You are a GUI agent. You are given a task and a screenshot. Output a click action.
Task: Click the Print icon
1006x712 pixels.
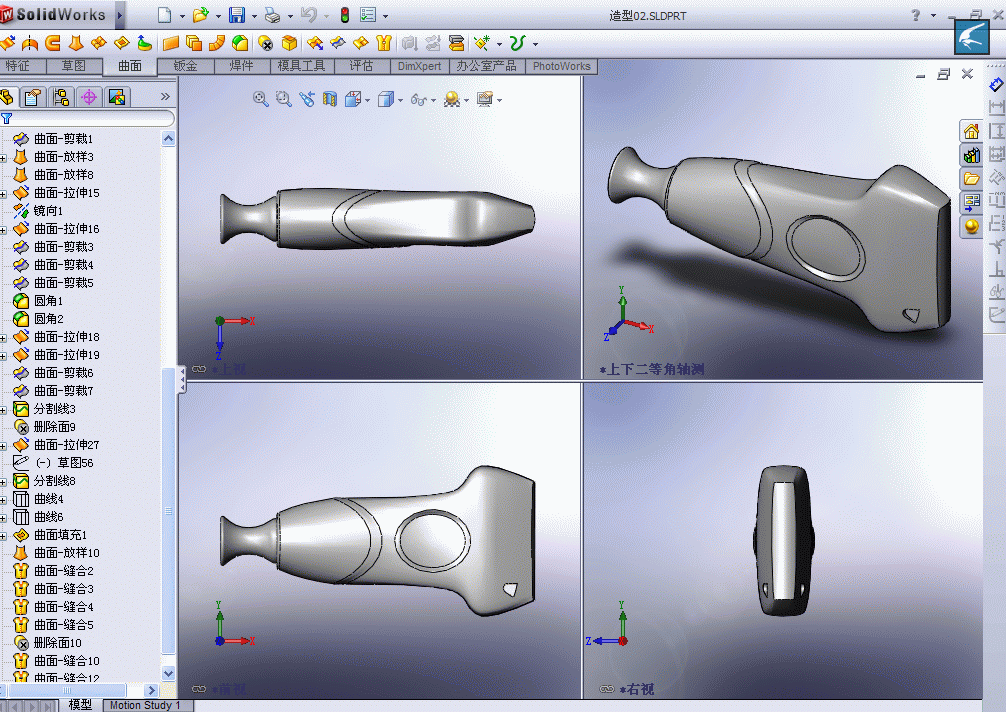pyautogui.click(x=273, y=15)
